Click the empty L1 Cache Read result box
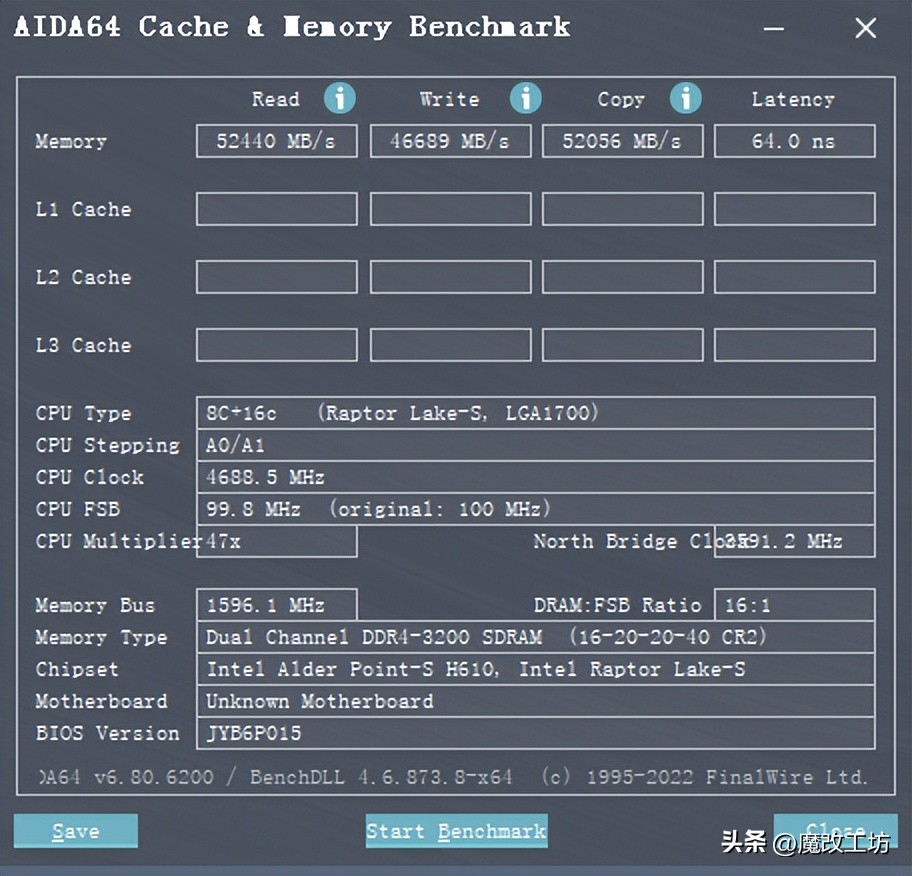Screen dimensions: 912x876 click(x=276, y=209)
